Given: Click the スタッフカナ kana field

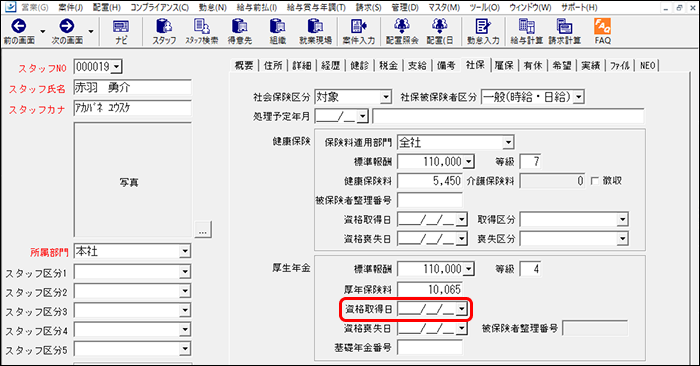Looking at the screenshot, I should point(133,108).
